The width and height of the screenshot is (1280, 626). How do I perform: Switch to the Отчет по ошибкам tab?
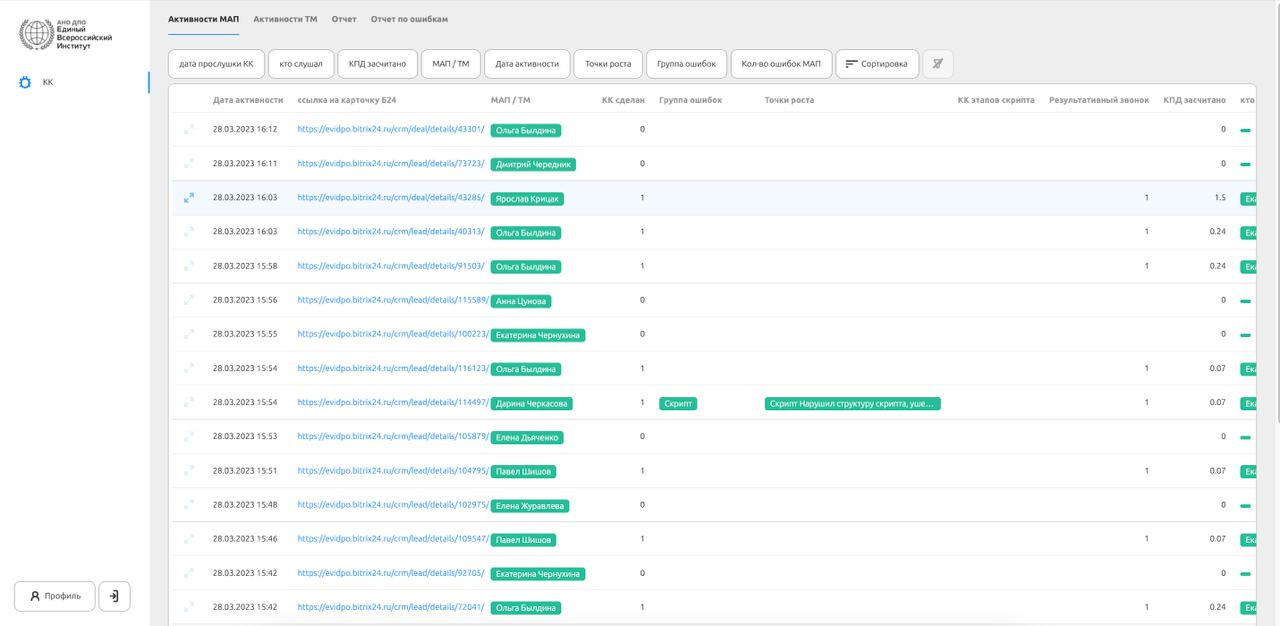tap(409, 19)
